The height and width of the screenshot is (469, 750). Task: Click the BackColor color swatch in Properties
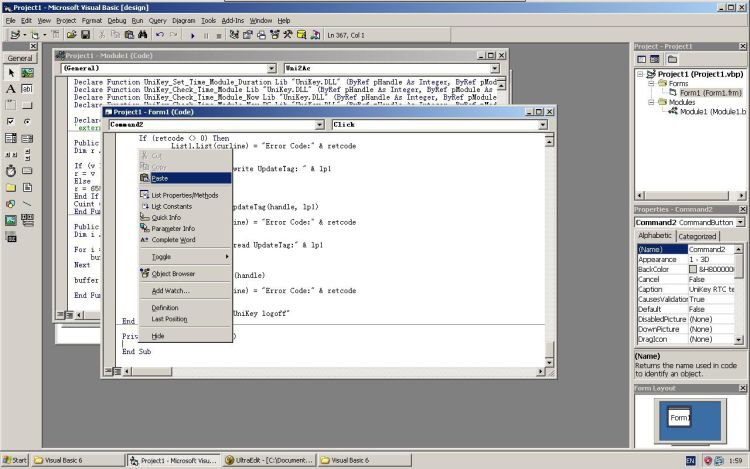pos(693,269)
